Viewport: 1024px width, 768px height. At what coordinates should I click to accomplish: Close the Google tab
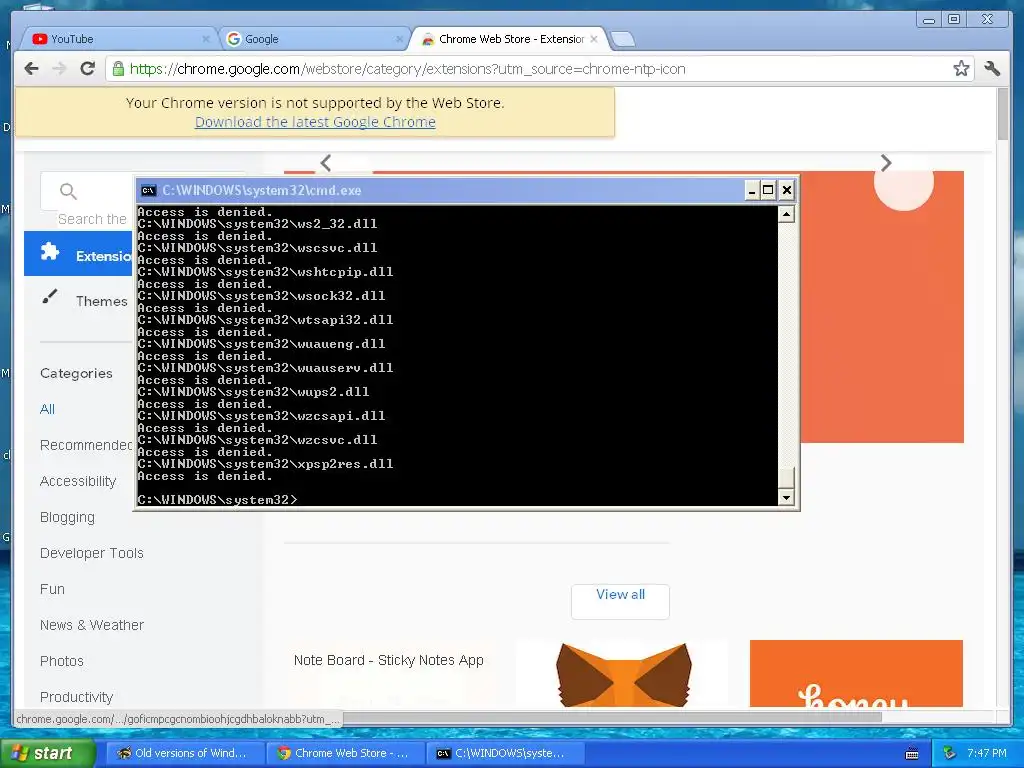tap(399, 39)
